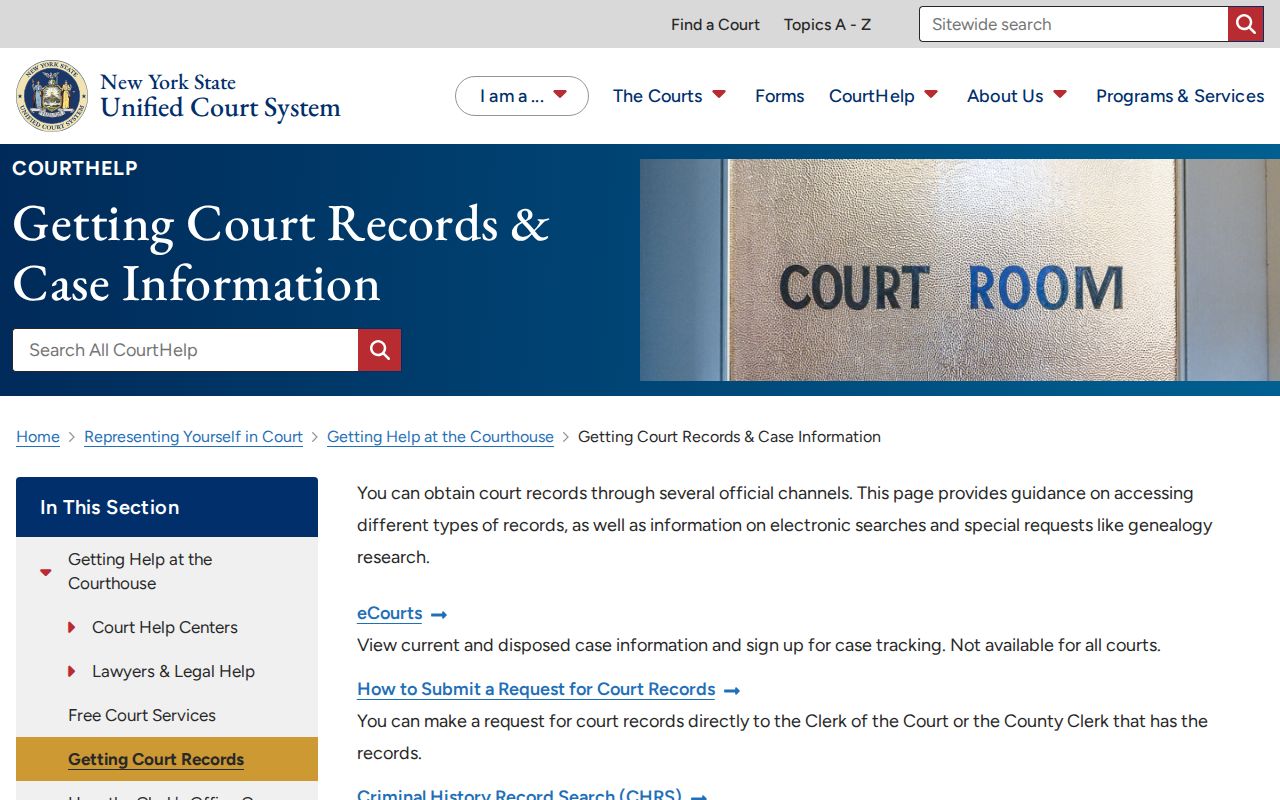The image size is (1280, 800).
Task: Open Representing Yourself in Court breadcrumb
Action: pos(193,437)
